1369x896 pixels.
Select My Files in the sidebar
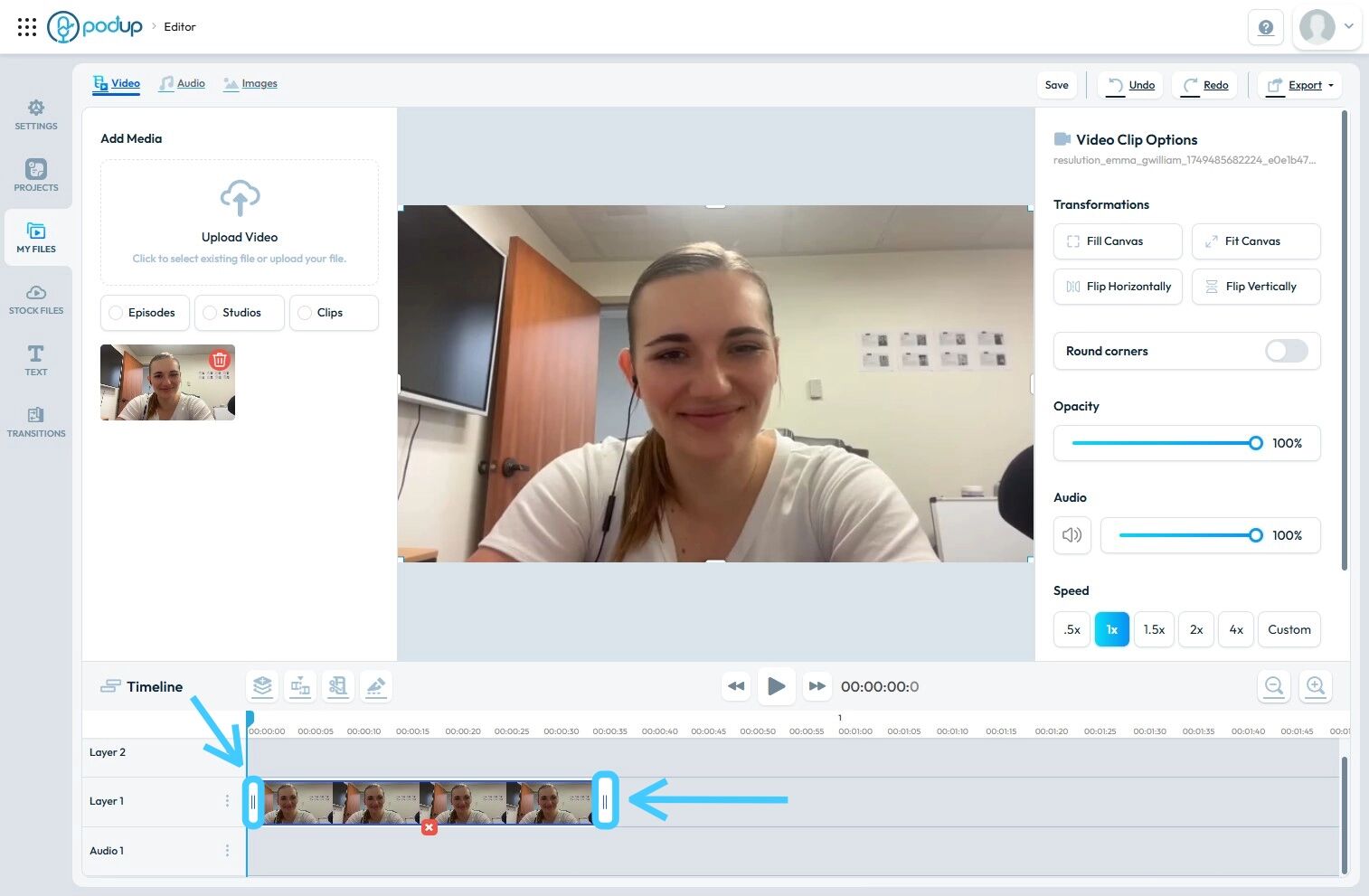coord(36,238)
